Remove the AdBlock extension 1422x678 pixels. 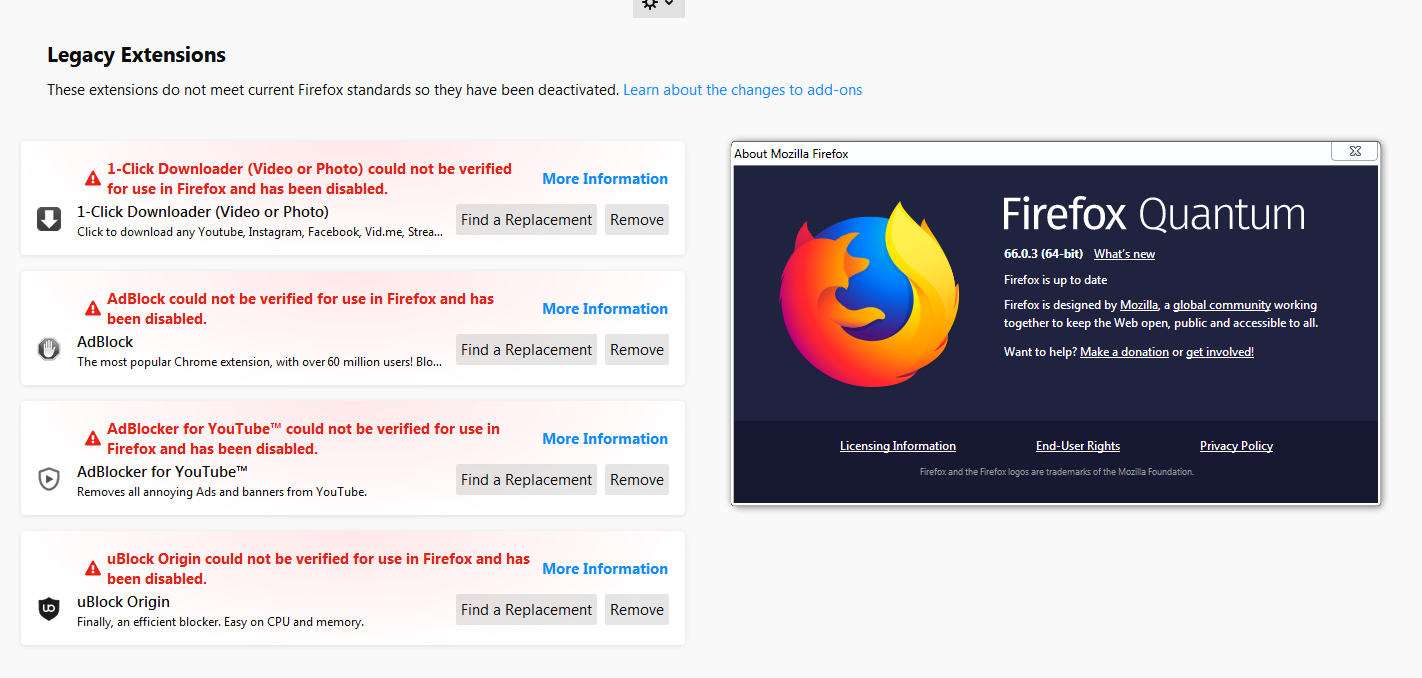tap(636, 350)
